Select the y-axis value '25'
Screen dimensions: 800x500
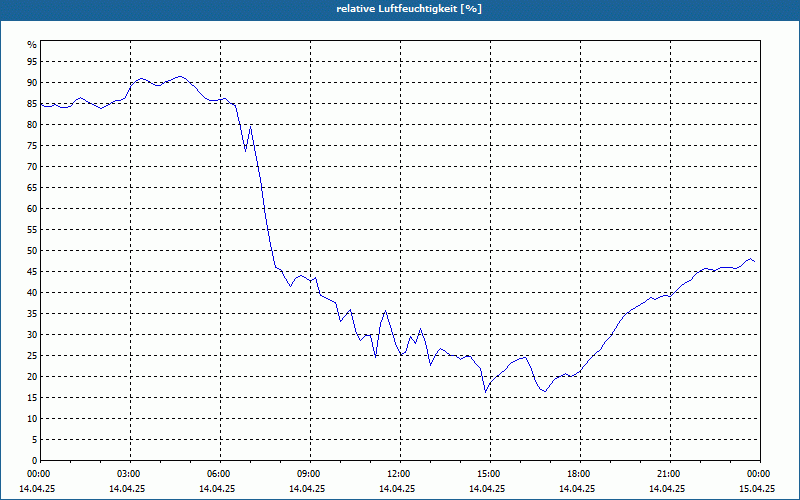pos(32,356)
